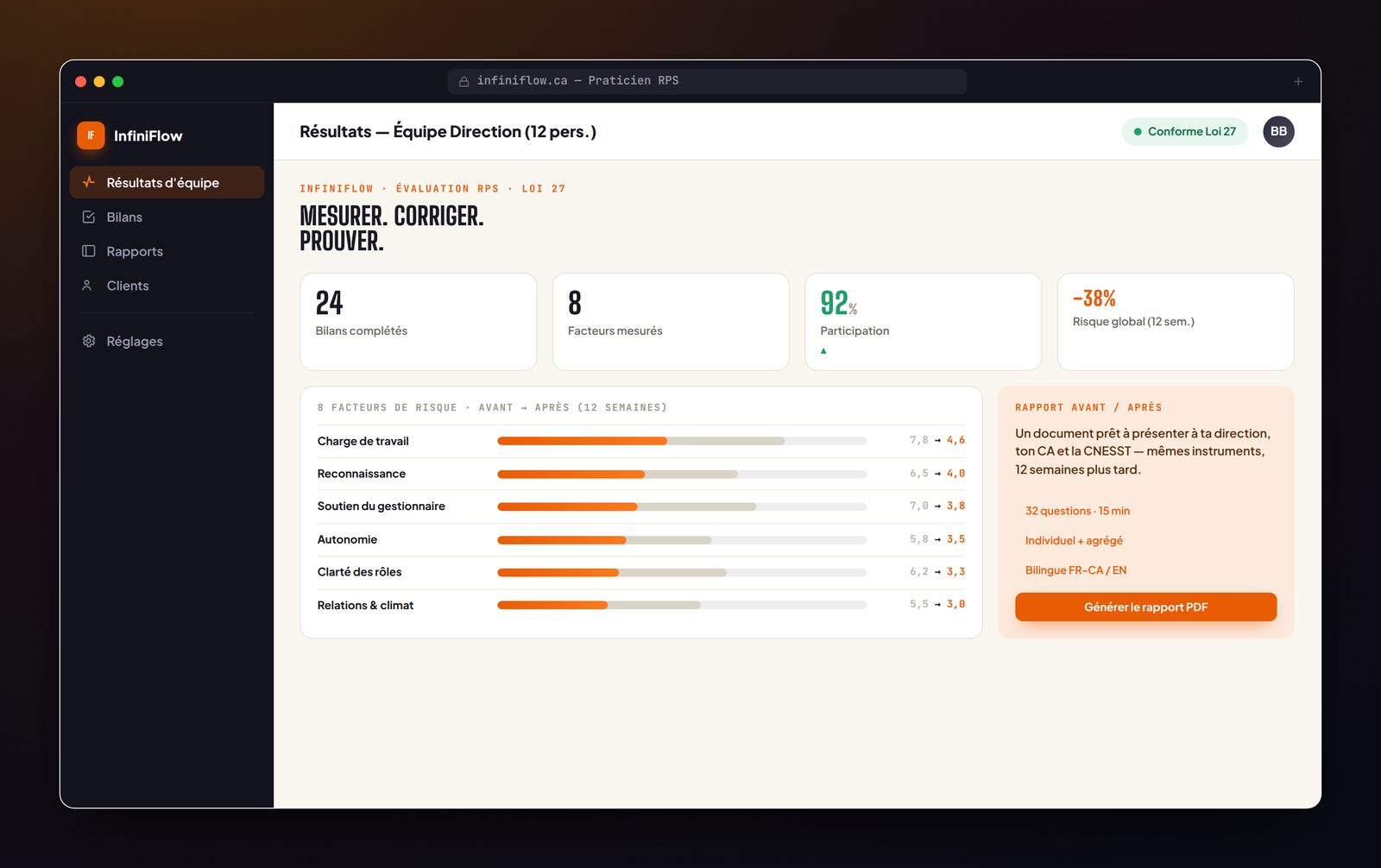This screenshot has height=868, width=1381.
Task: Click the page title Résultats — Équipe Direction
Action: click(x=448, y=131)
